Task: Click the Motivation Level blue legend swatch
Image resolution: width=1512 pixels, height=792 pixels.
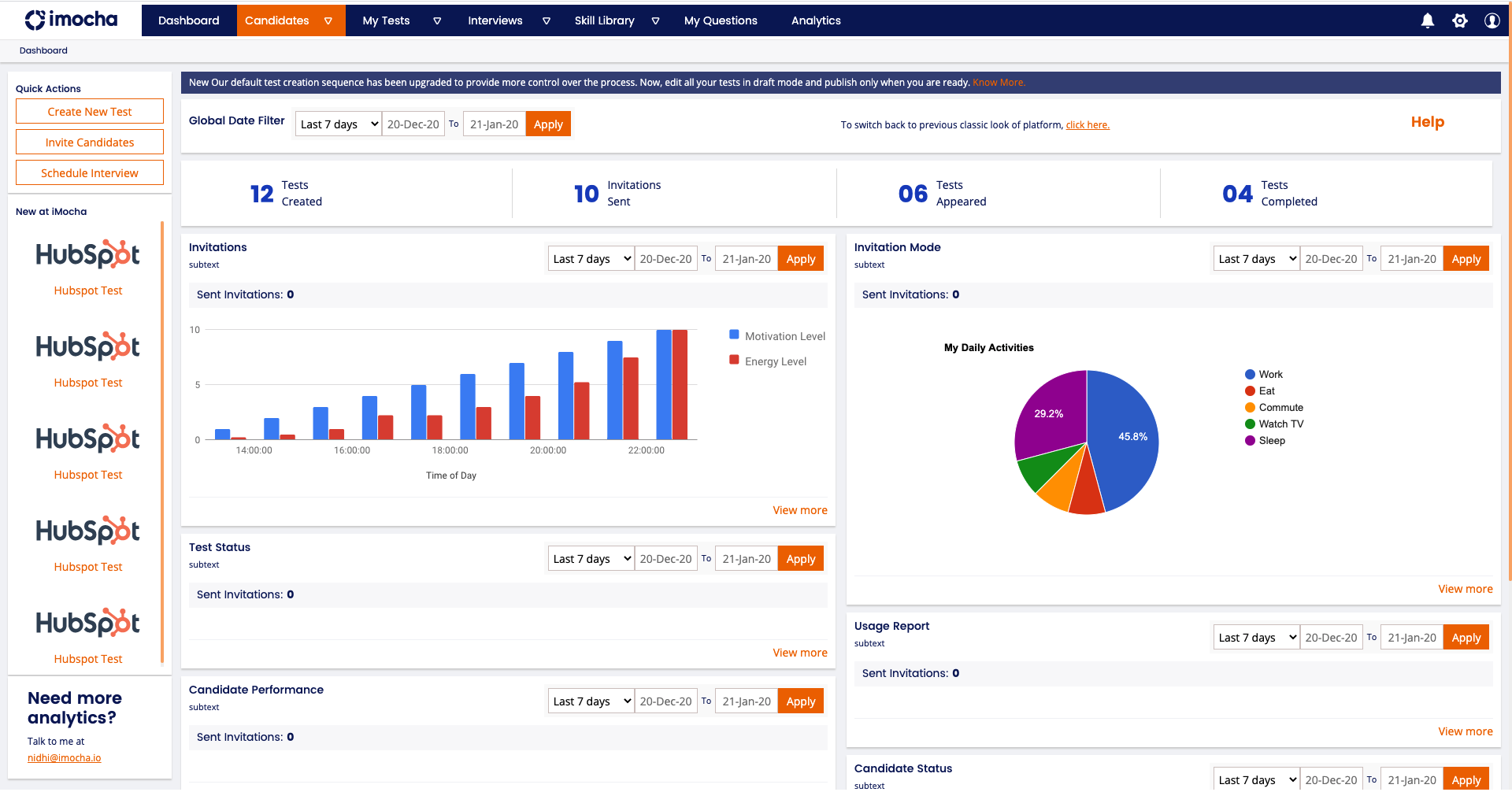Action: 734,335
